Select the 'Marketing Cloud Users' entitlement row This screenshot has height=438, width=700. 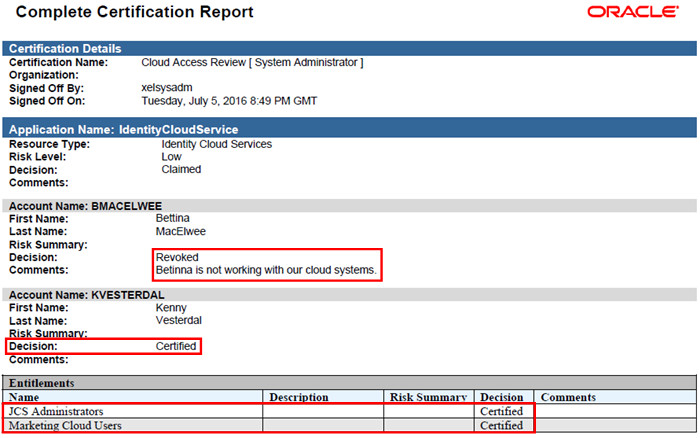coord(349,425)
